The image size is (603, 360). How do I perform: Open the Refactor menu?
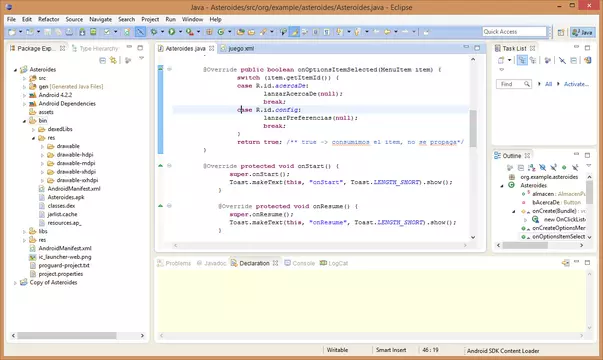(48, 19)
